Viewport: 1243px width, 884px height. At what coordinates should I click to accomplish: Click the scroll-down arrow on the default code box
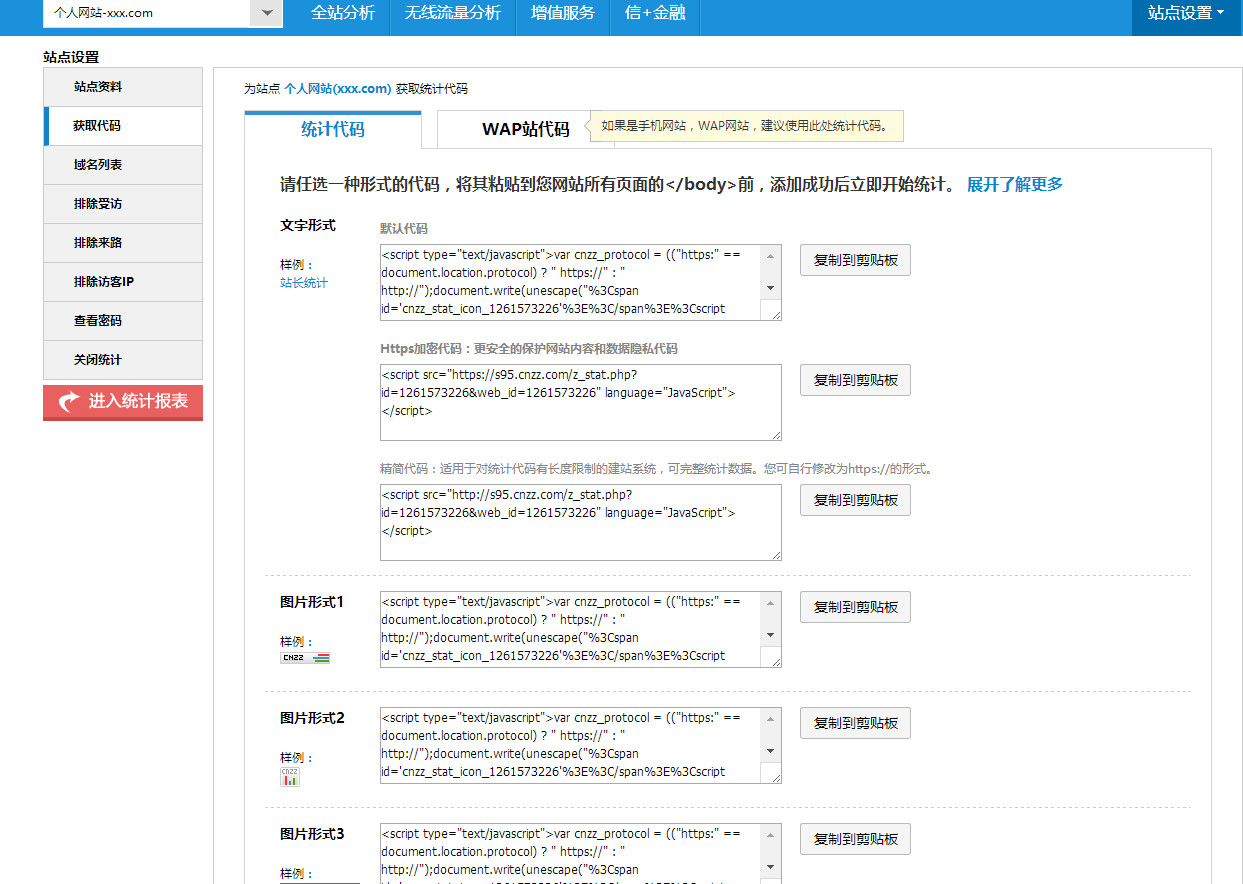point(772,290)
